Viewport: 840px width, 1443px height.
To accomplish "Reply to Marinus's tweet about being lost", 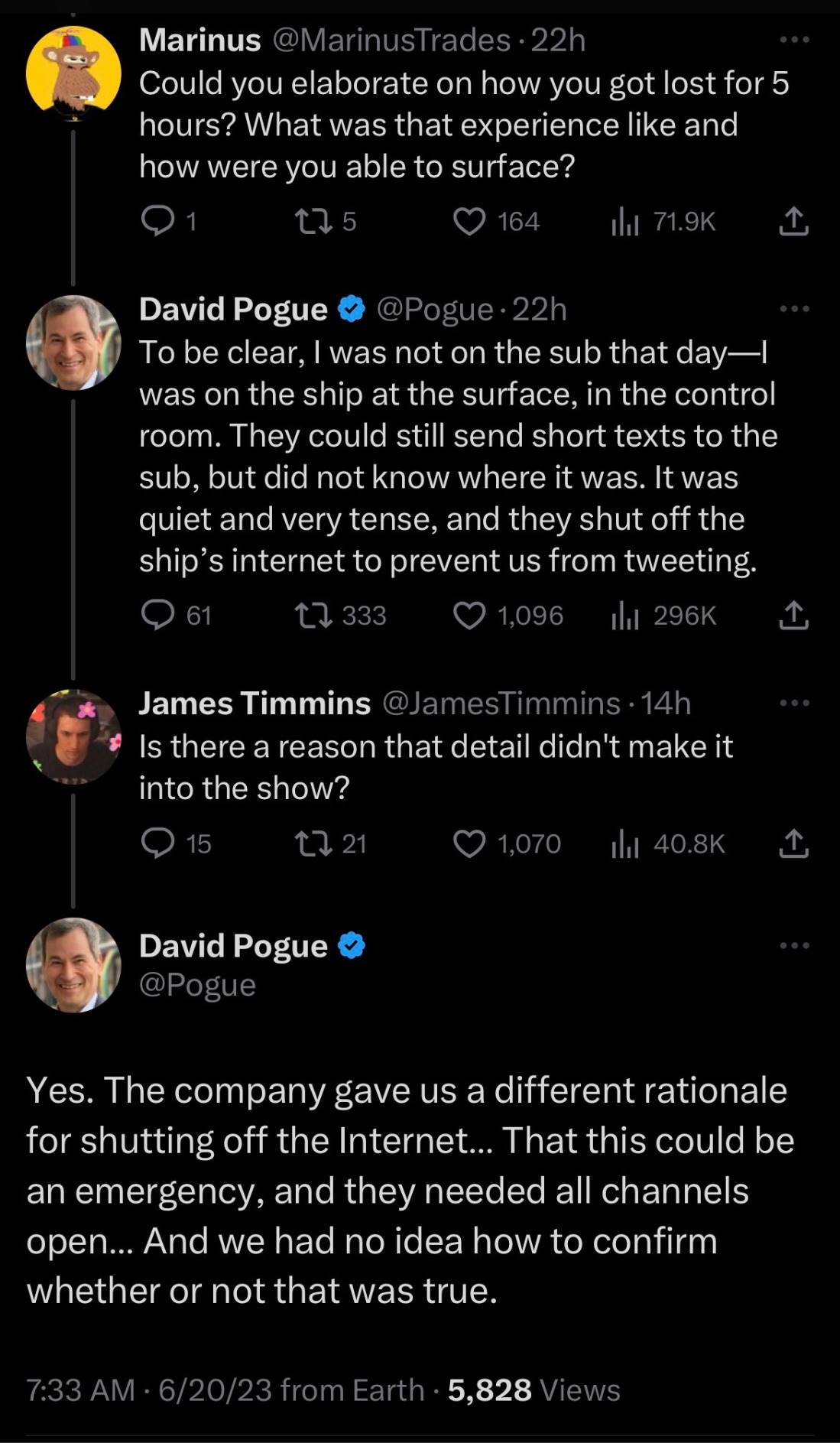I will pyautogui.click(x=158, y=222).
